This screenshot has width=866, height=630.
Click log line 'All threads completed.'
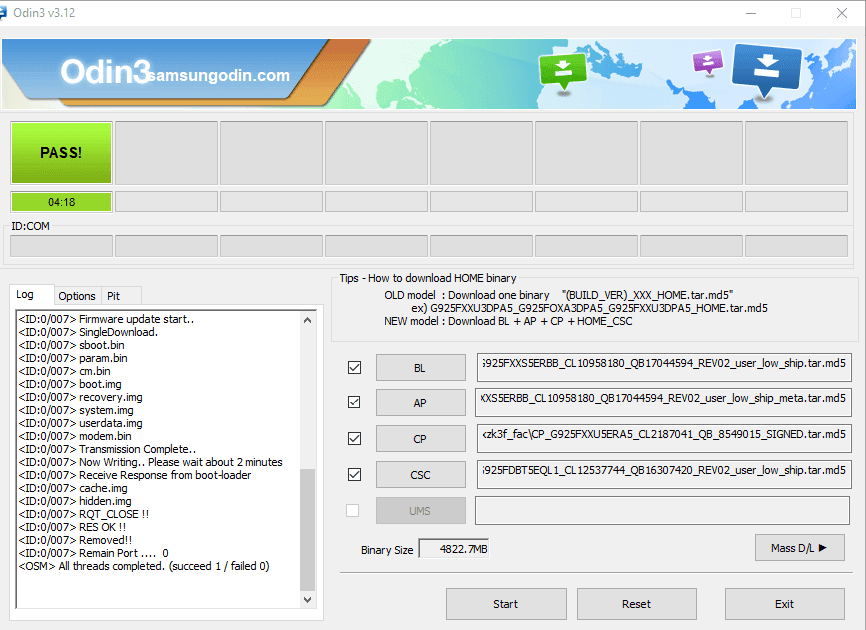144,566
